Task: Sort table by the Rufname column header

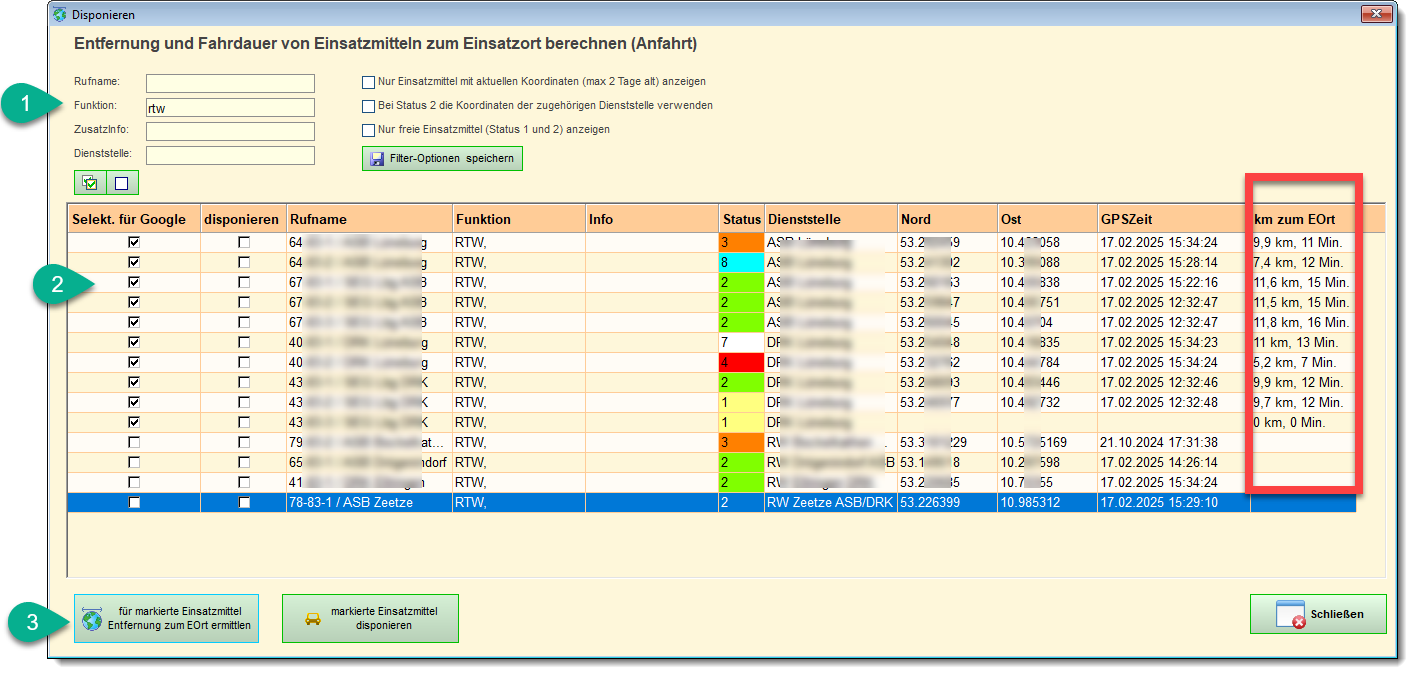Action: 368,219
